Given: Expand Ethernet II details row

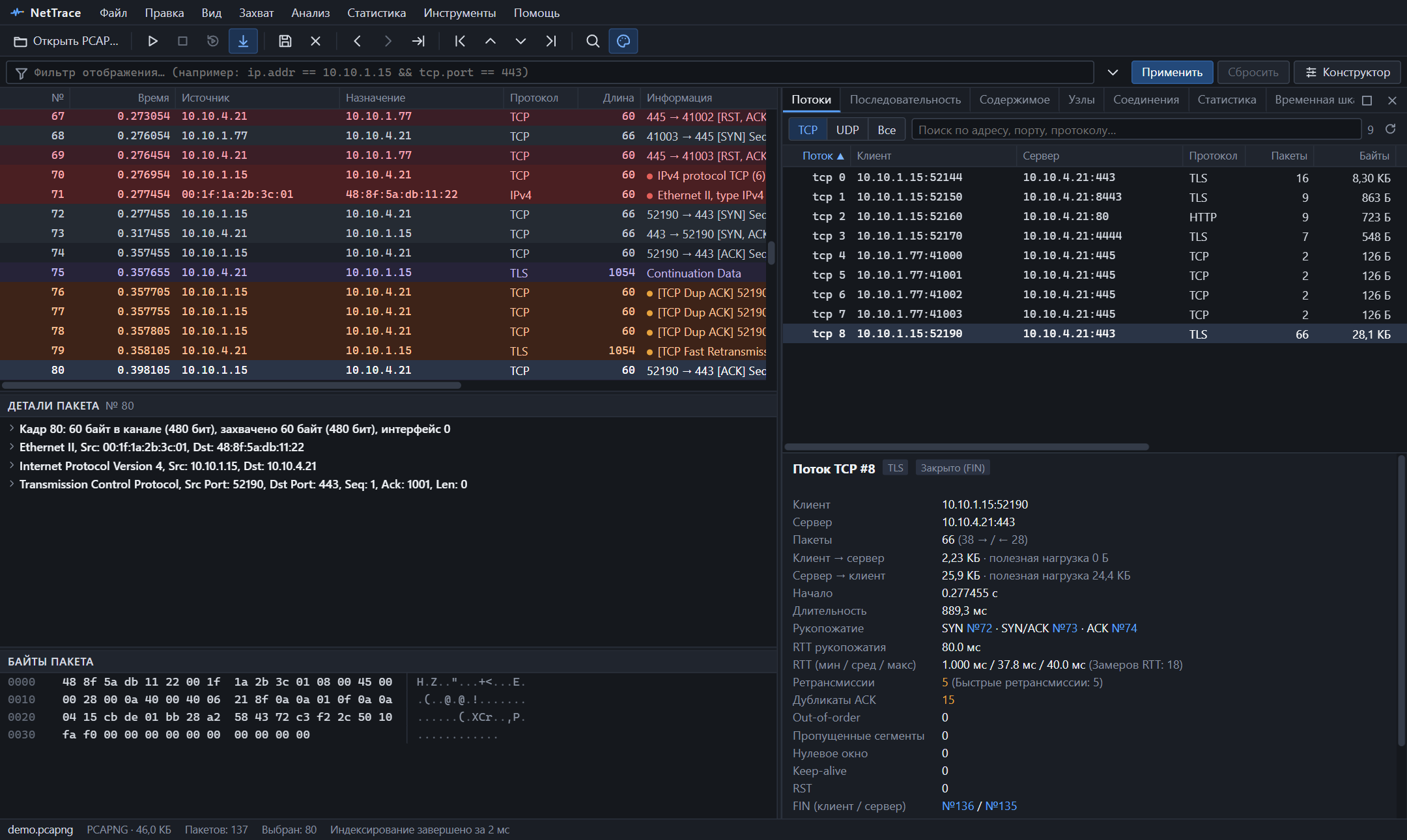Looking at the screenshot, I should 12,447.
